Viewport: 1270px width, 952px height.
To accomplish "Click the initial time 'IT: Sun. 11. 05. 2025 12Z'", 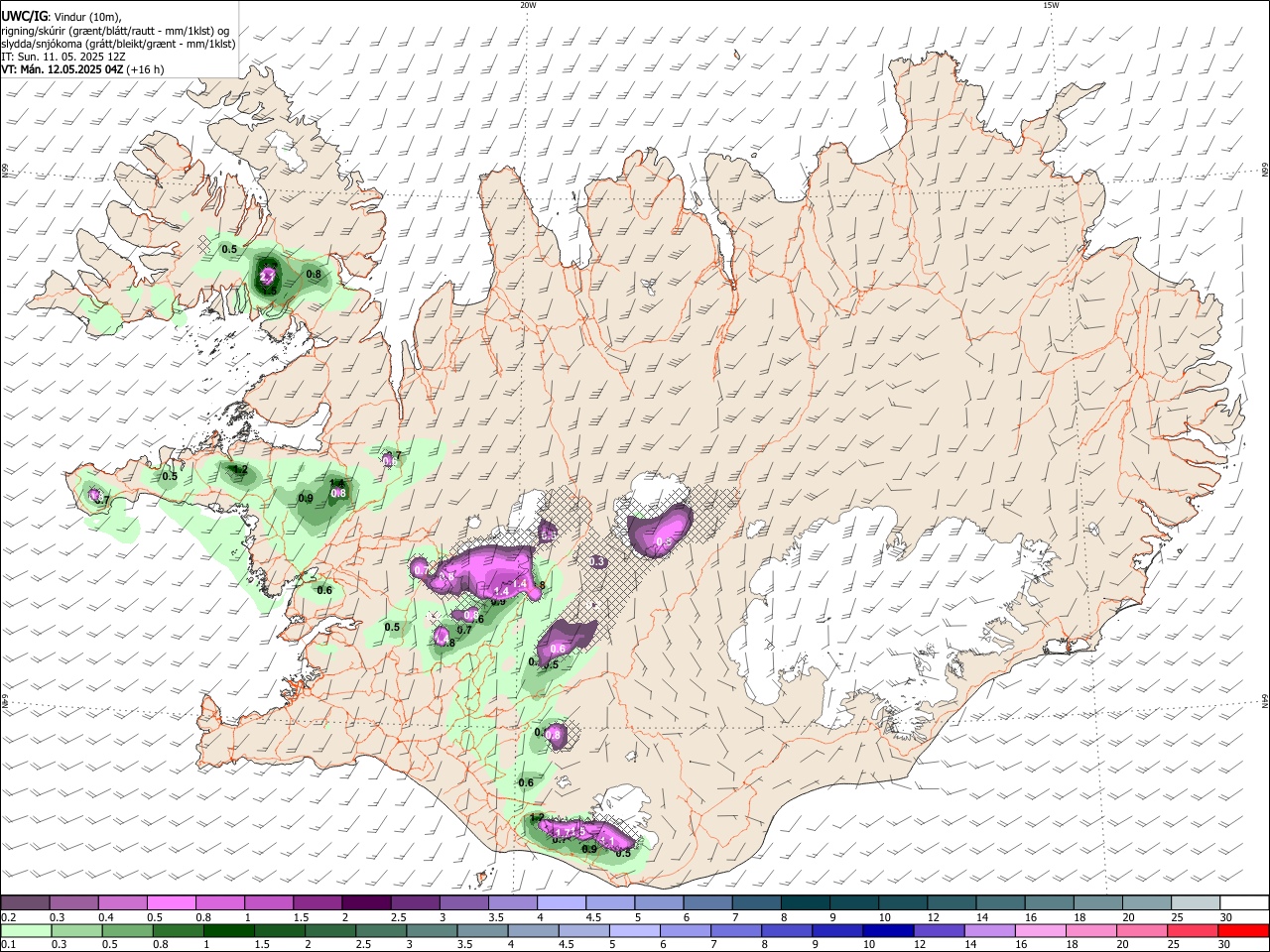I will tap(63, 57).
